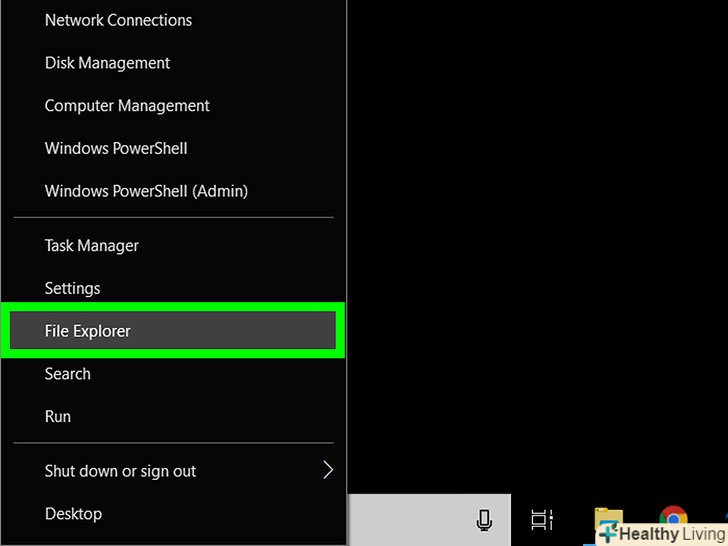Launch Chrome from the taskbar

(x=673, y=518)
